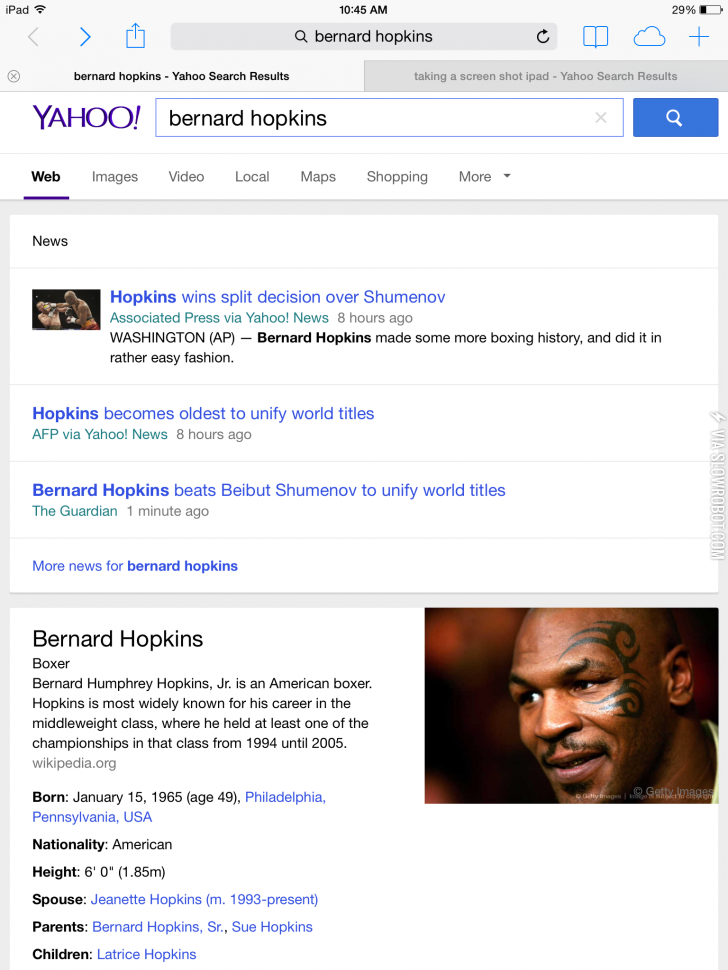Open More news for bernard hopkins

coord(135,566)
